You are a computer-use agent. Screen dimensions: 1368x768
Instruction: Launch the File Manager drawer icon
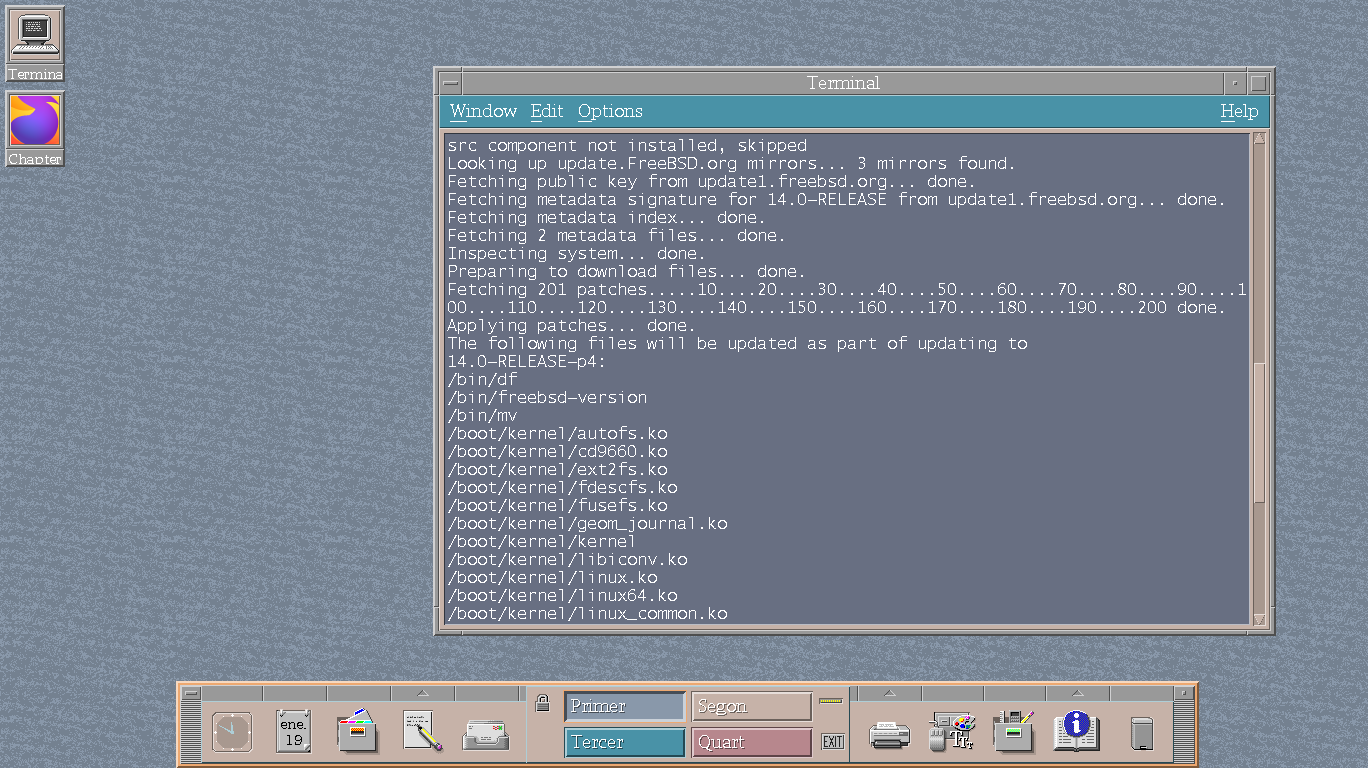click(357, 731)
